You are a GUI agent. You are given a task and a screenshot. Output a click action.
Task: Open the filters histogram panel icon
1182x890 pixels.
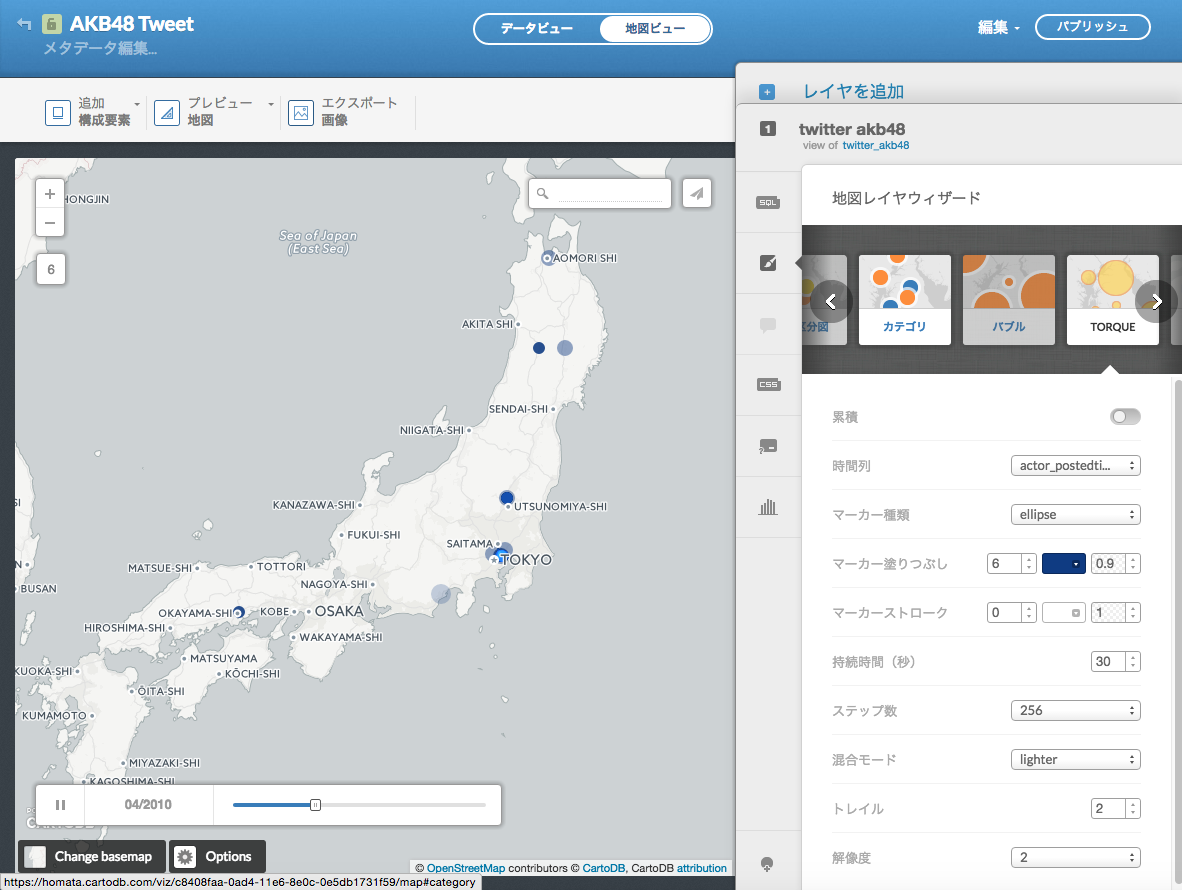pos(768,506)
